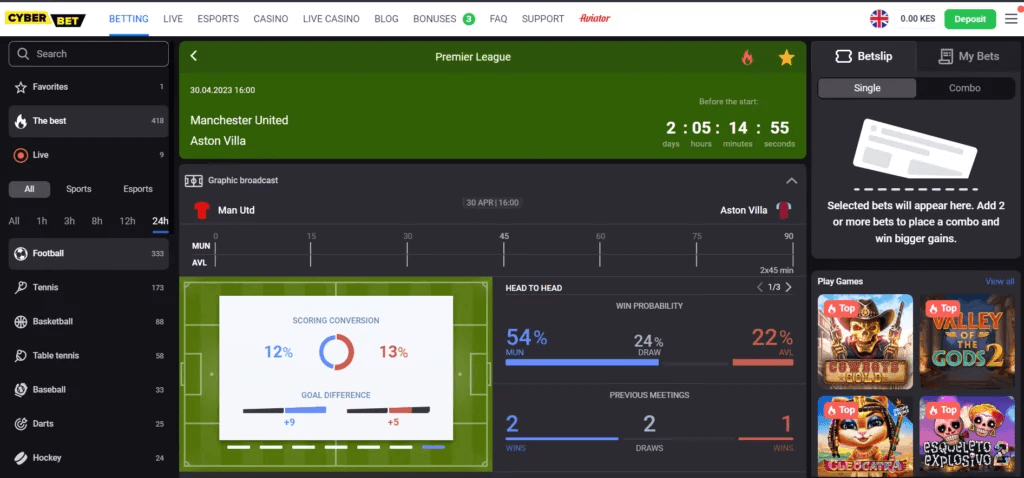1024x478 pixels.
Task: Select the 8h time filter
Action: (x=97, y=221)
